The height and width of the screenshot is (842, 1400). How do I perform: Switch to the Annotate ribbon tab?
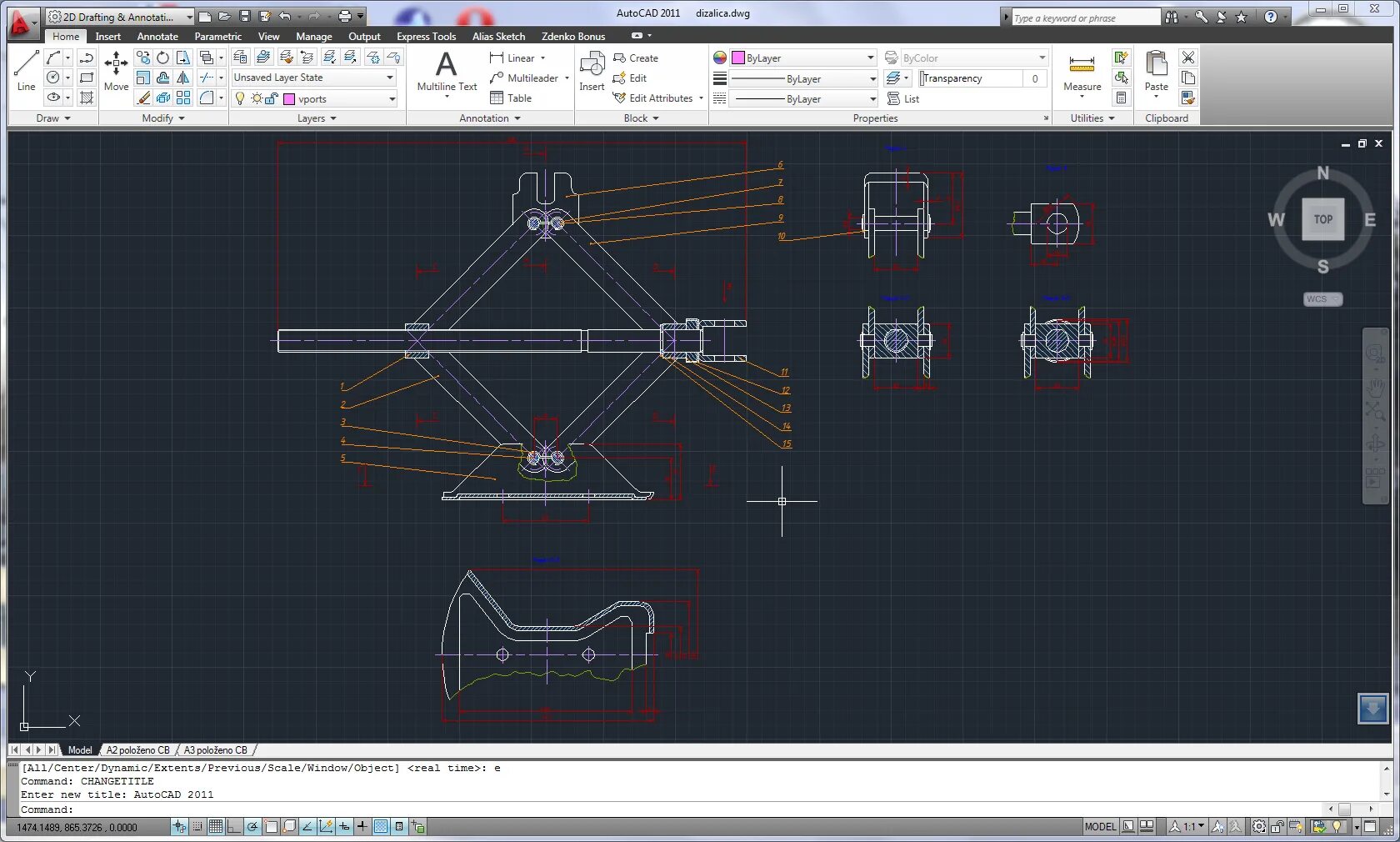tap(157, 36)
